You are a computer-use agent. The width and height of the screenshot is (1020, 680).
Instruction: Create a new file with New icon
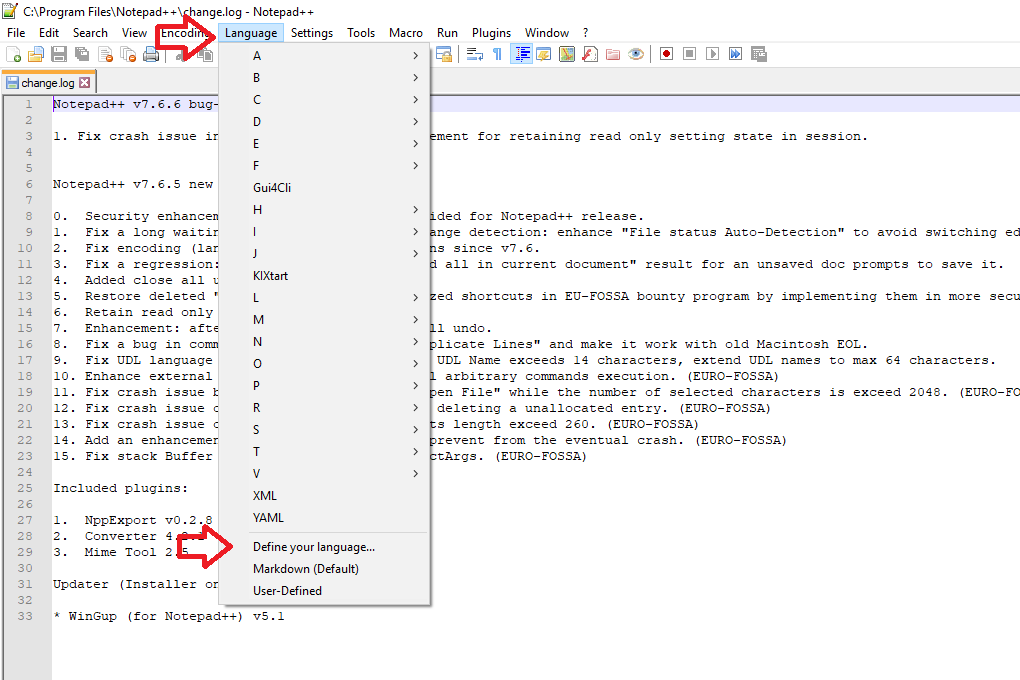point(13,55)
